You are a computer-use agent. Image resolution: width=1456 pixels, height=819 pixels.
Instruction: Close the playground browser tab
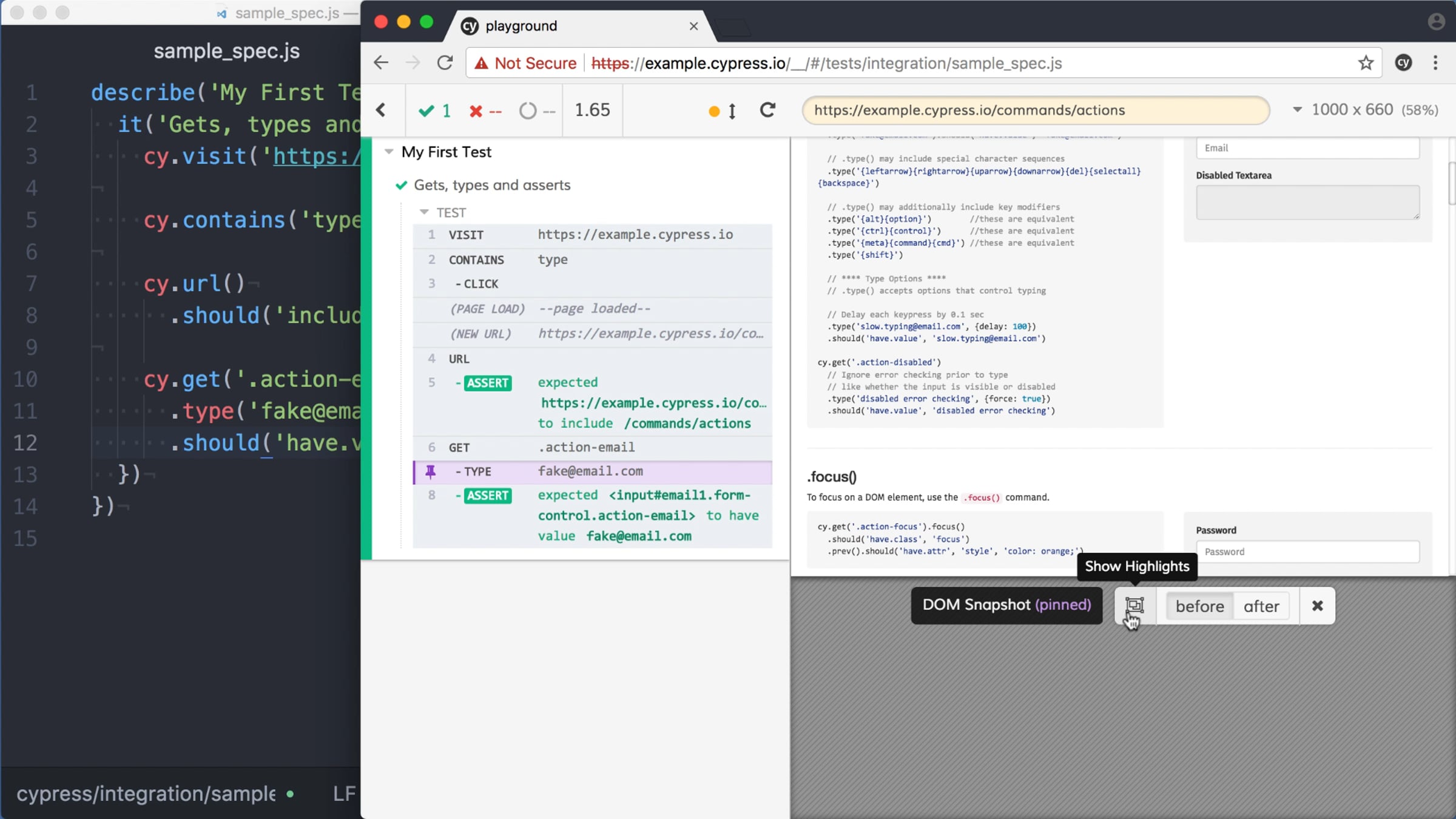coord(693,26)
